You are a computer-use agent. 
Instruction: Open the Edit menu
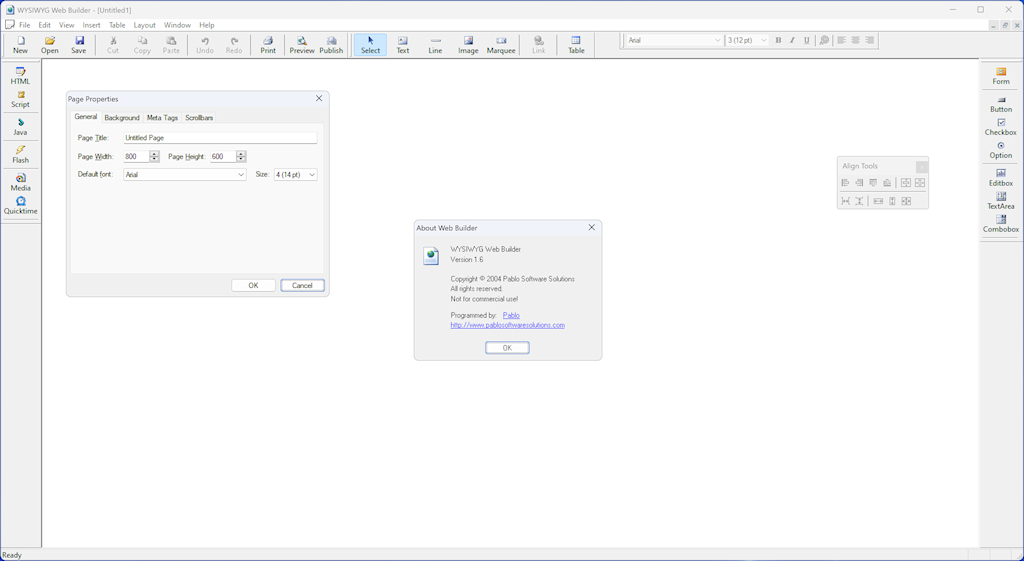44,25
